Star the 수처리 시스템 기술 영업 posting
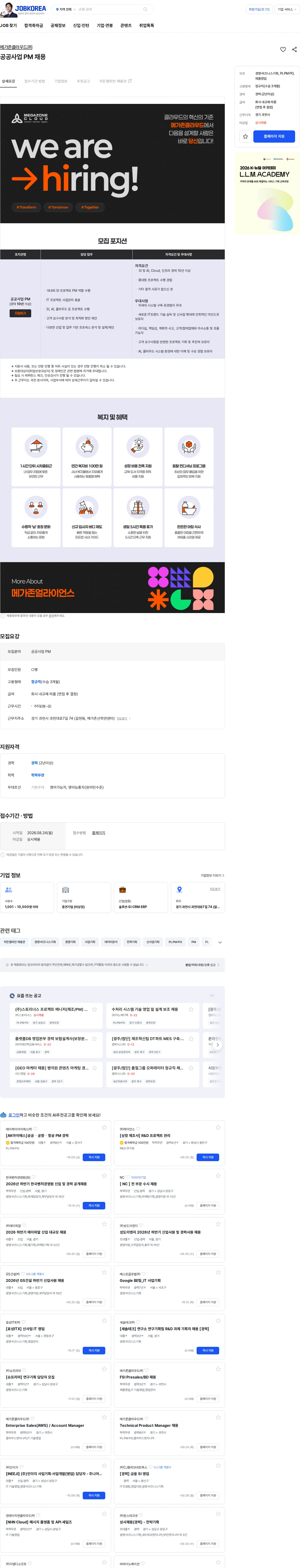The image size is (300, 1568). click(191, 1009)
